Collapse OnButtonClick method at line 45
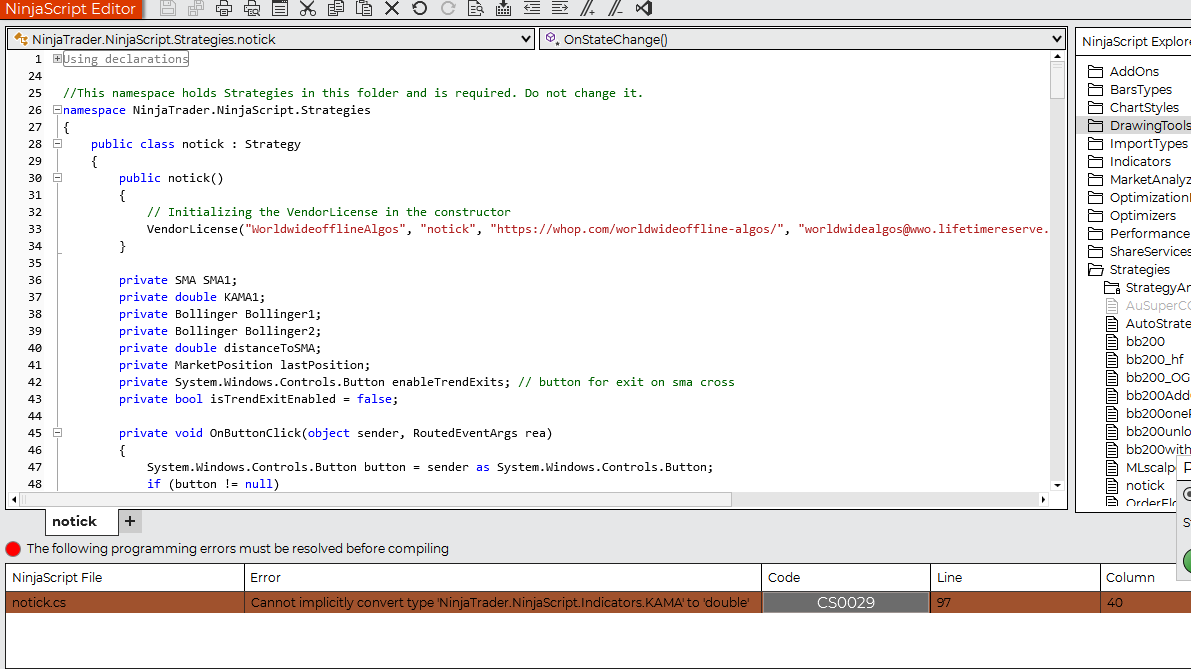The height and width of the screenshot is (669, 1191). (57, 433)
